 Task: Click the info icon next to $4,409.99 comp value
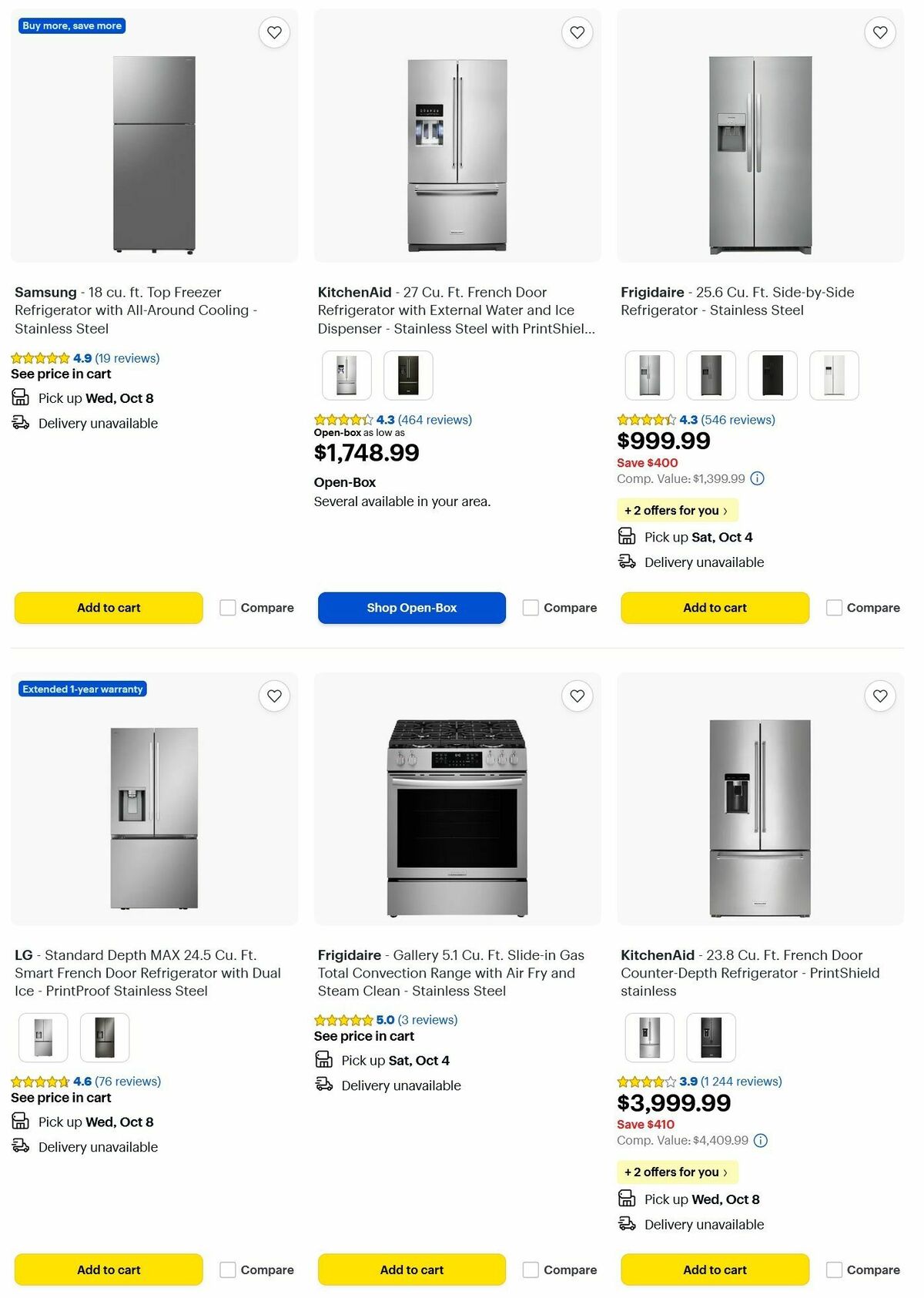760,1140
